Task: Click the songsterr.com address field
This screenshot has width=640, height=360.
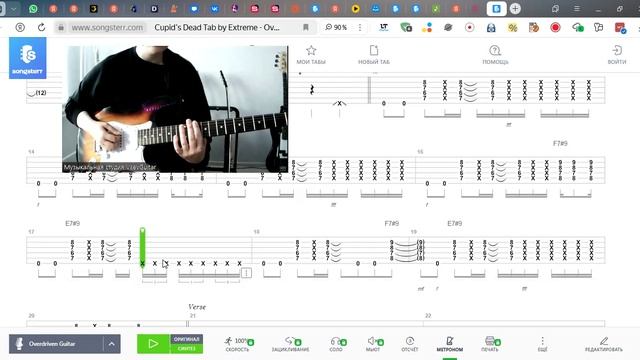Action: coord(107,27)
